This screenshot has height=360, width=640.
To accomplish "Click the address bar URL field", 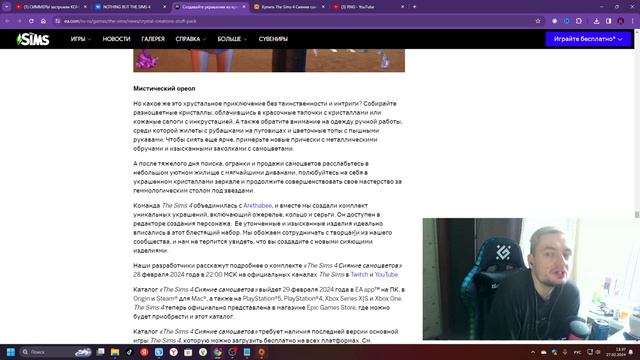I will [298, 21].
